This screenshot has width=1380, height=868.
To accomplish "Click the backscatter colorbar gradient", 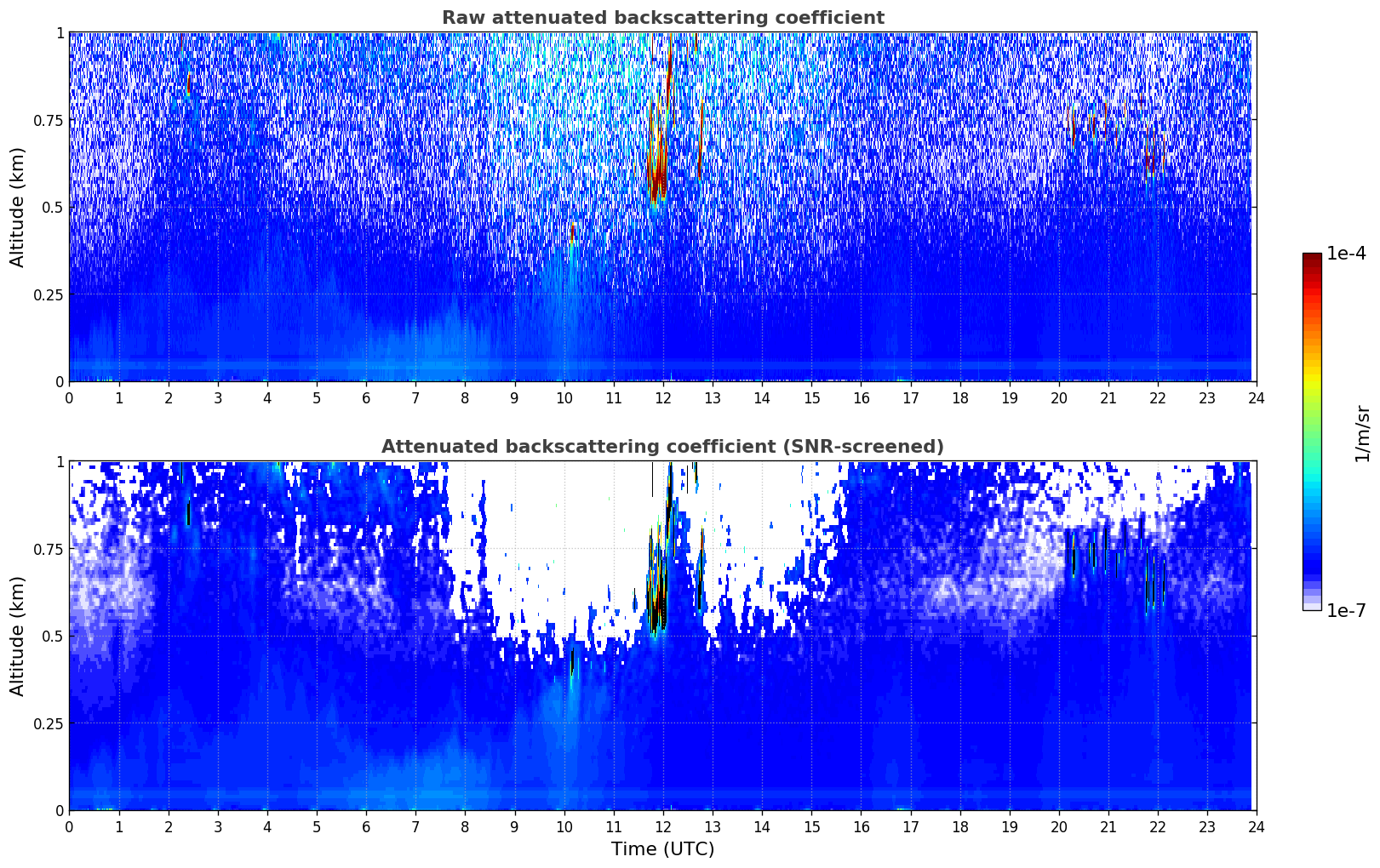I will pyautogui.click(x=1312, y=431).
